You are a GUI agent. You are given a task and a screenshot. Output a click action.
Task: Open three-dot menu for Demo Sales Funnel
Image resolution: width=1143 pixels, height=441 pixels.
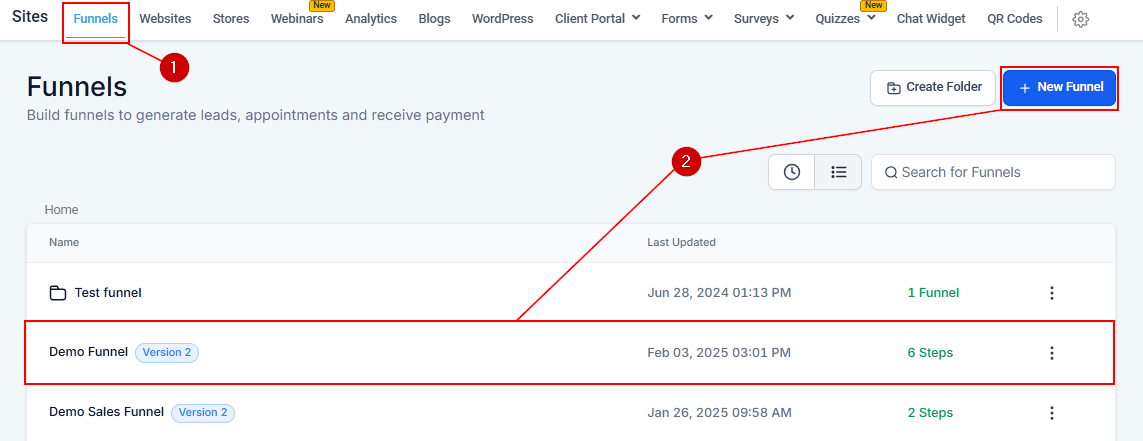point(1051,413)
